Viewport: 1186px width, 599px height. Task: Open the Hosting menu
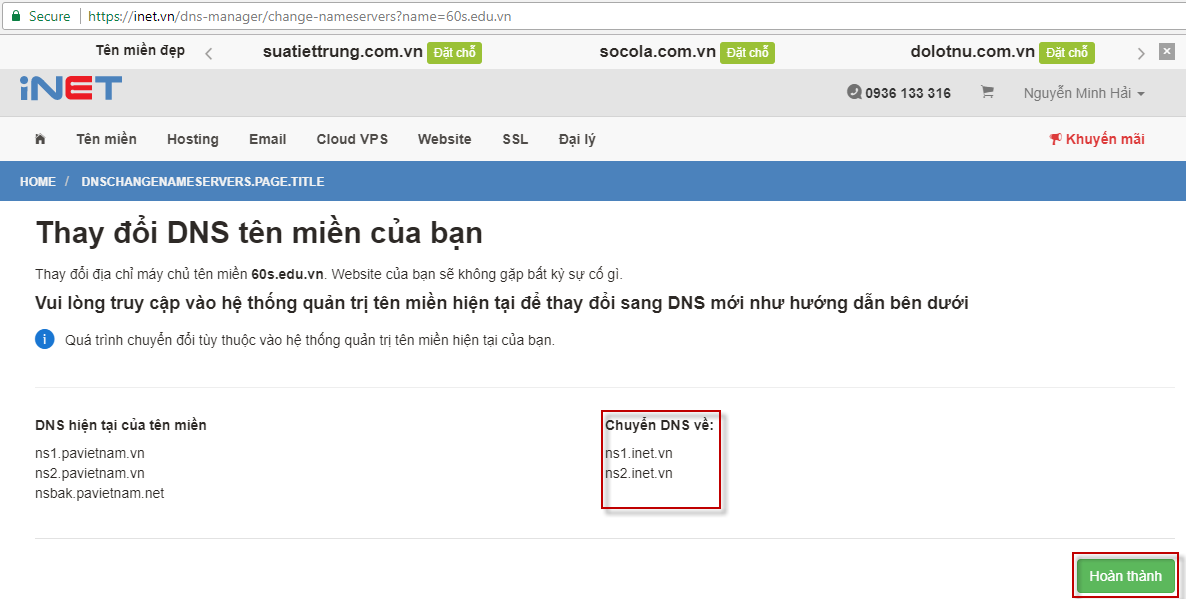pos(192,139)
